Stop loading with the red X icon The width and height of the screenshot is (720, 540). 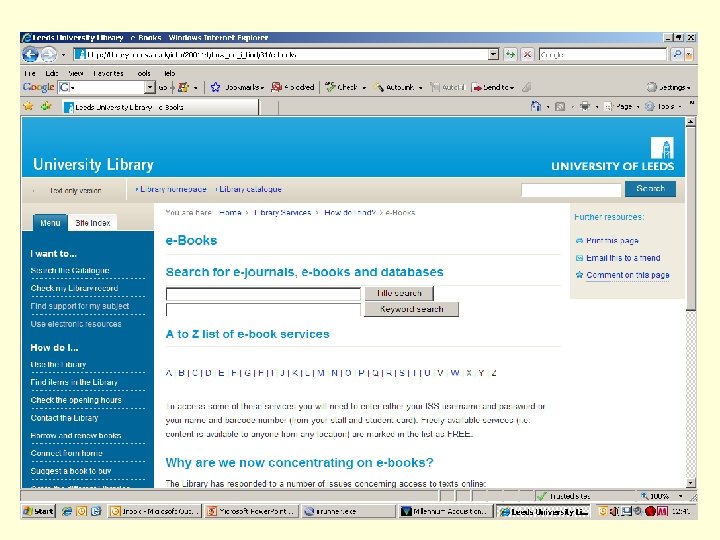click(x=527, y=55)
